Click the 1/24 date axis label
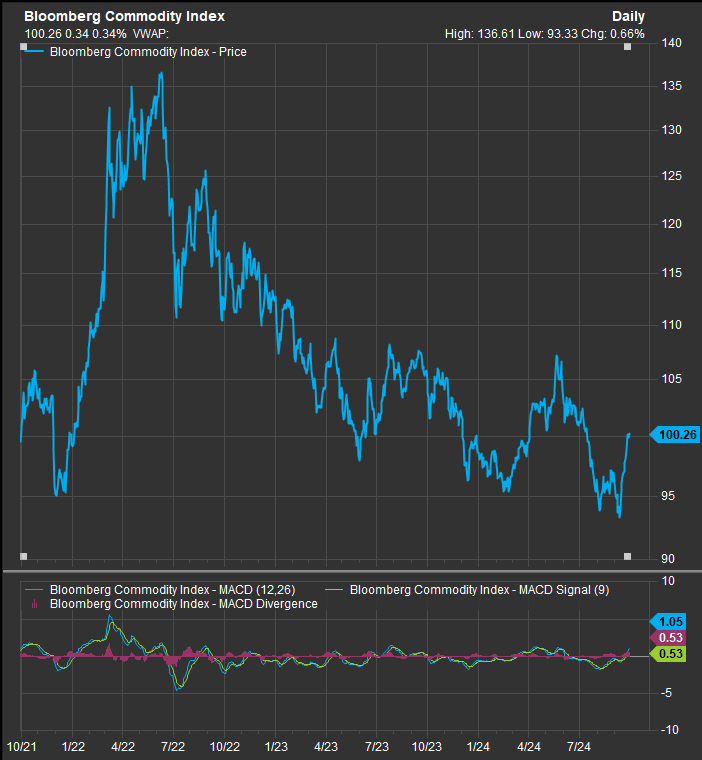 [x=478, y=746]
